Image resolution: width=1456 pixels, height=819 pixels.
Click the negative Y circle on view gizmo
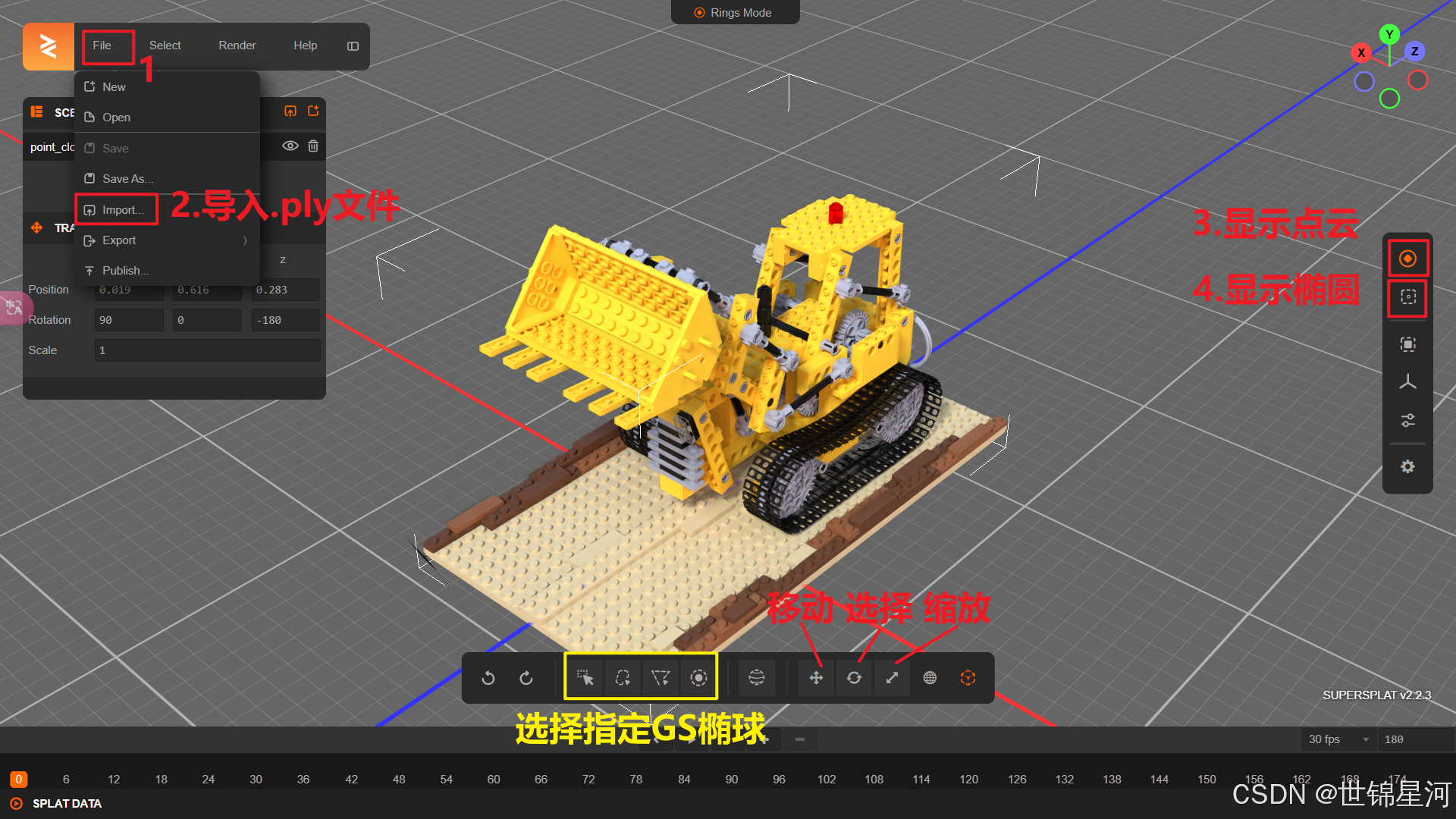1389,98
